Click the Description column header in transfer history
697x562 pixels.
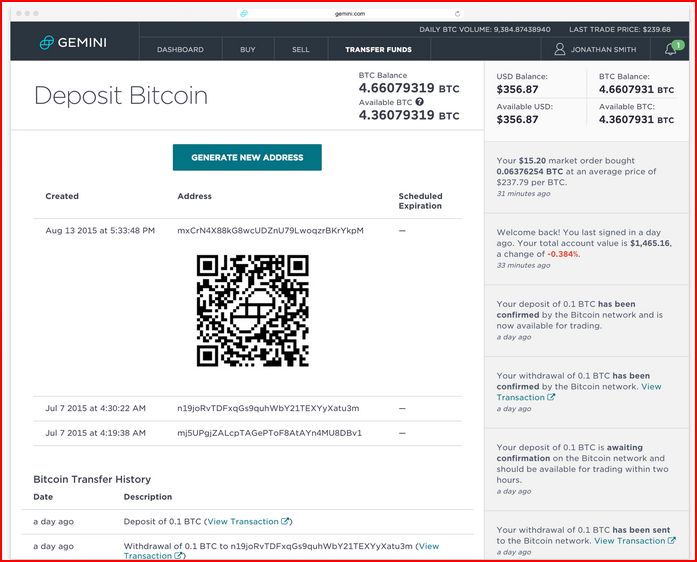pyautogui.click(x=148, y=497)
